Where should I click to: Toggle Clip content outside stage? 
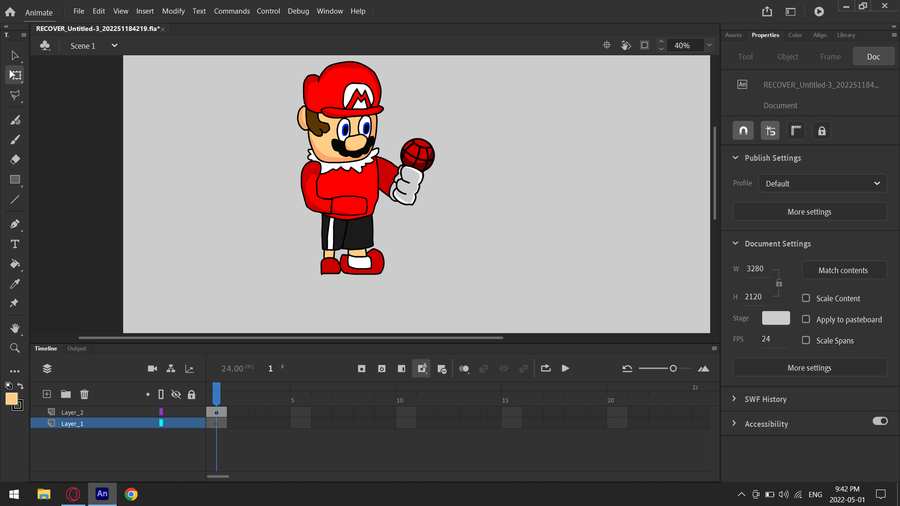click(x=645, y=45)
